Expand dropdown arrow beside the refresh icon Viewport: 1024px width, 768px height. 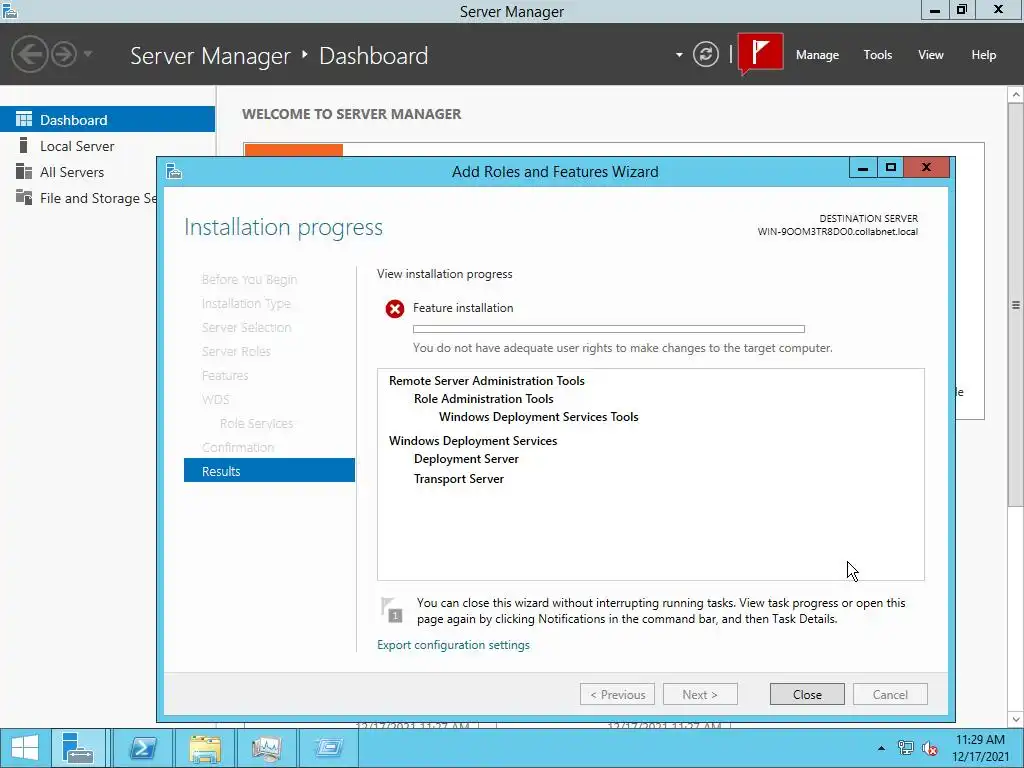tap(679, 55)
